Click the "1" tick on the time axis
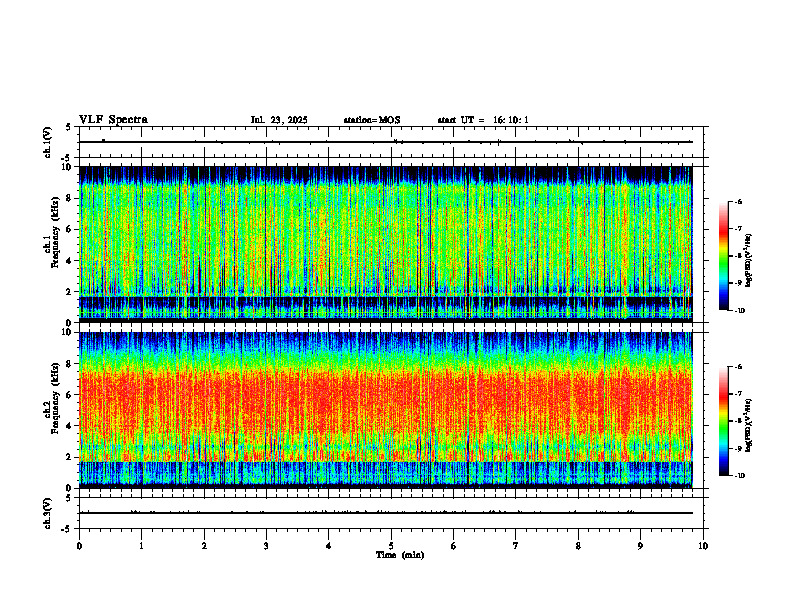Screen dimensions: 792x612 pos(141,546)
